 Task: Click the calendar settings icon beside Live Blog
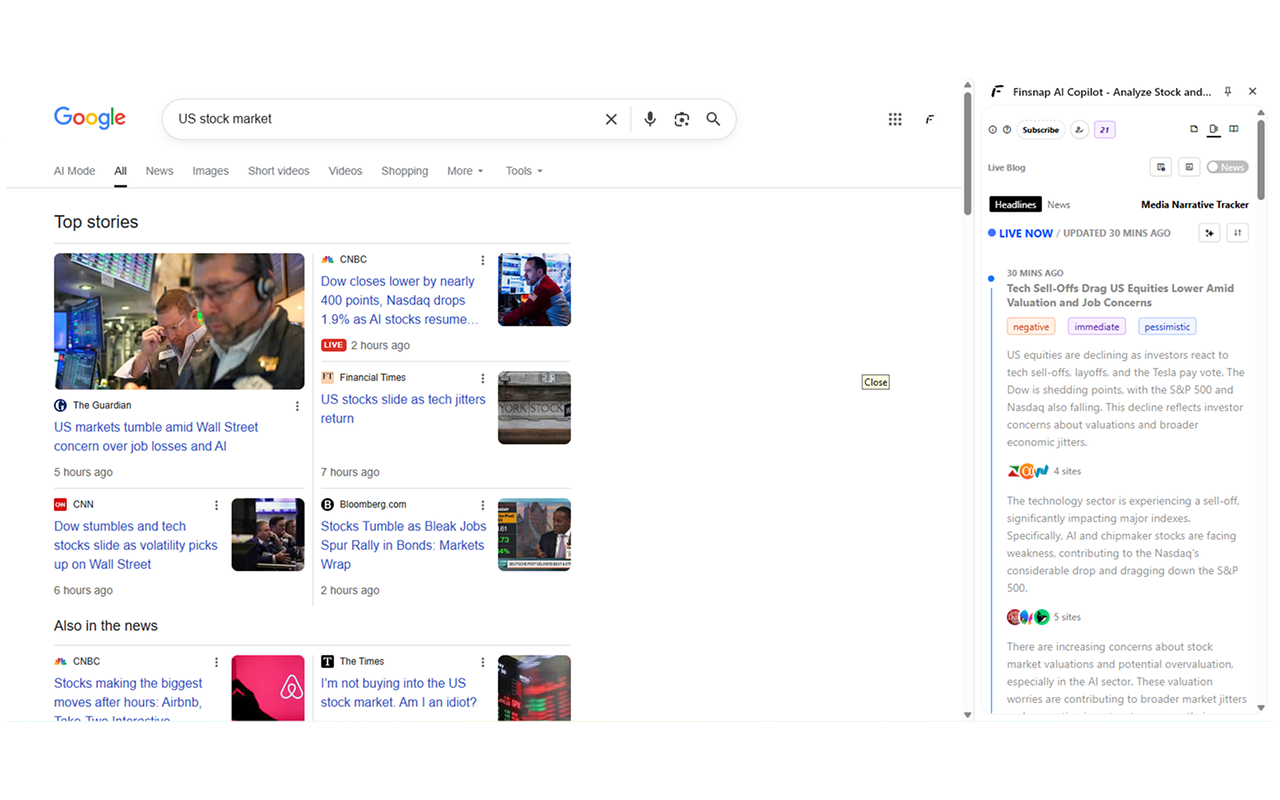1161,168
